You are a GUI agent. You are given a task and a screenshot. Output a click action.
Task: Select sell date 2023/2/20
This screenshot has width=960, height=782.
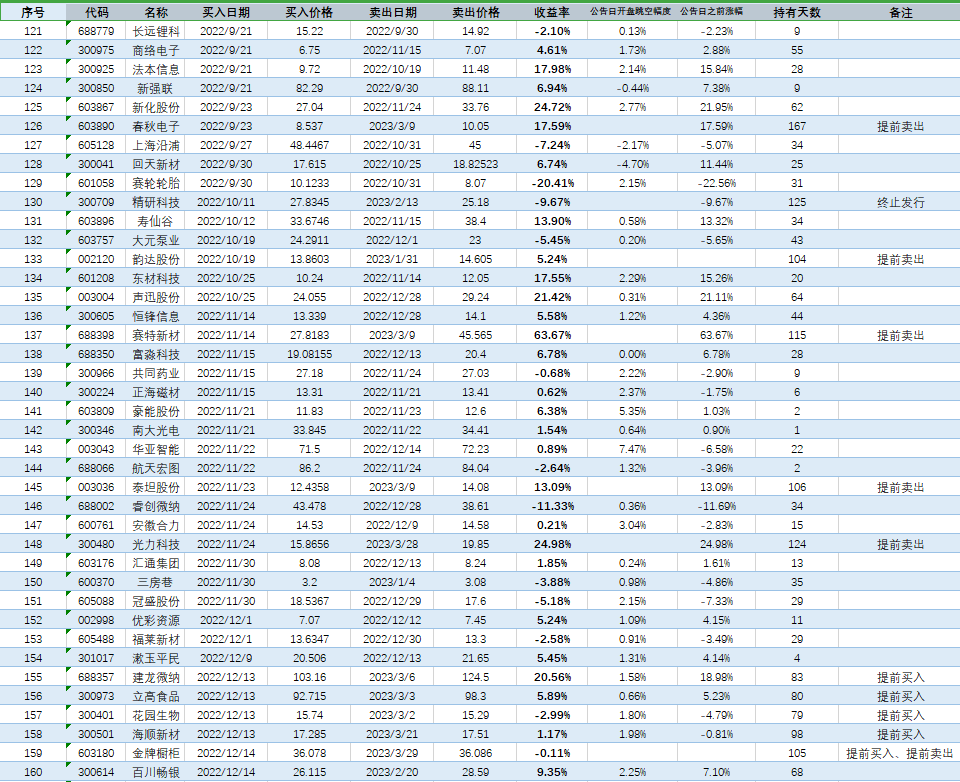click(x=392, y=772)
